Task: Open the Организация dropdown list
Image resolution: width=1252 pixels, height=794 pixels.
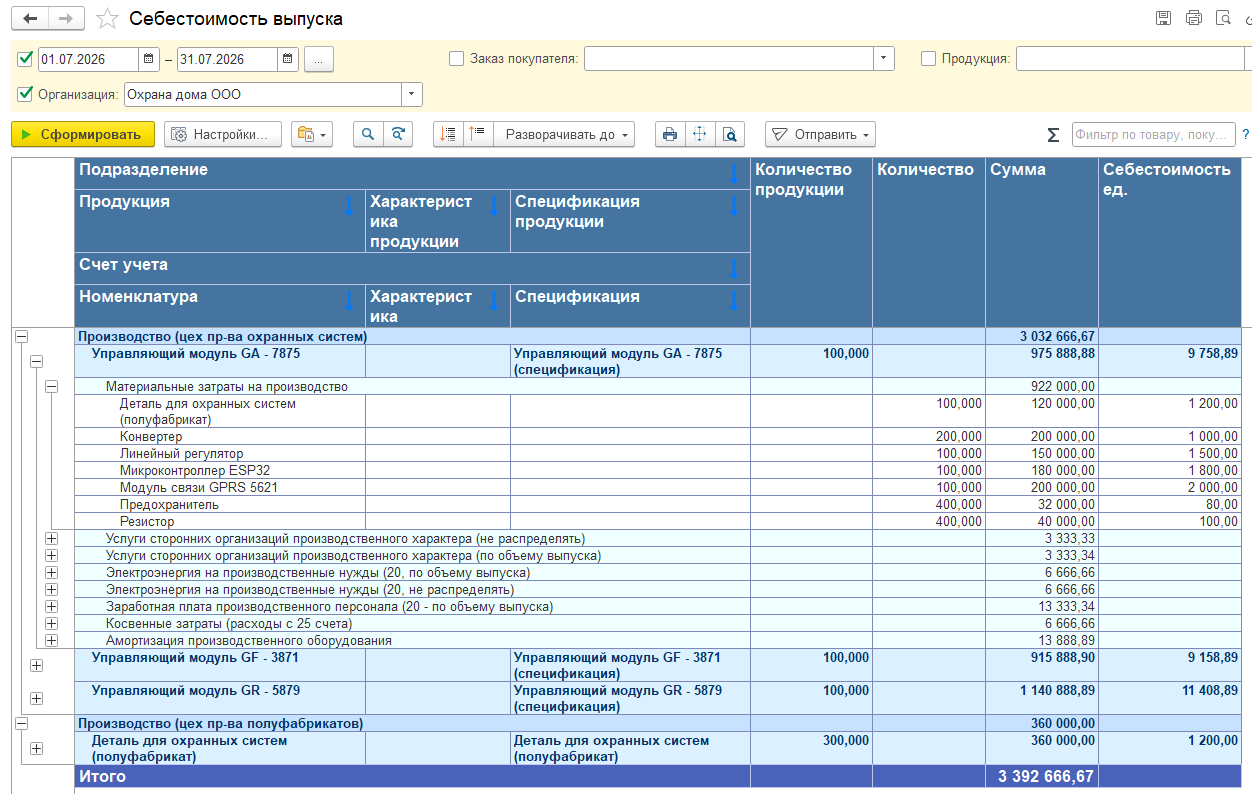Action: point(412,95)
